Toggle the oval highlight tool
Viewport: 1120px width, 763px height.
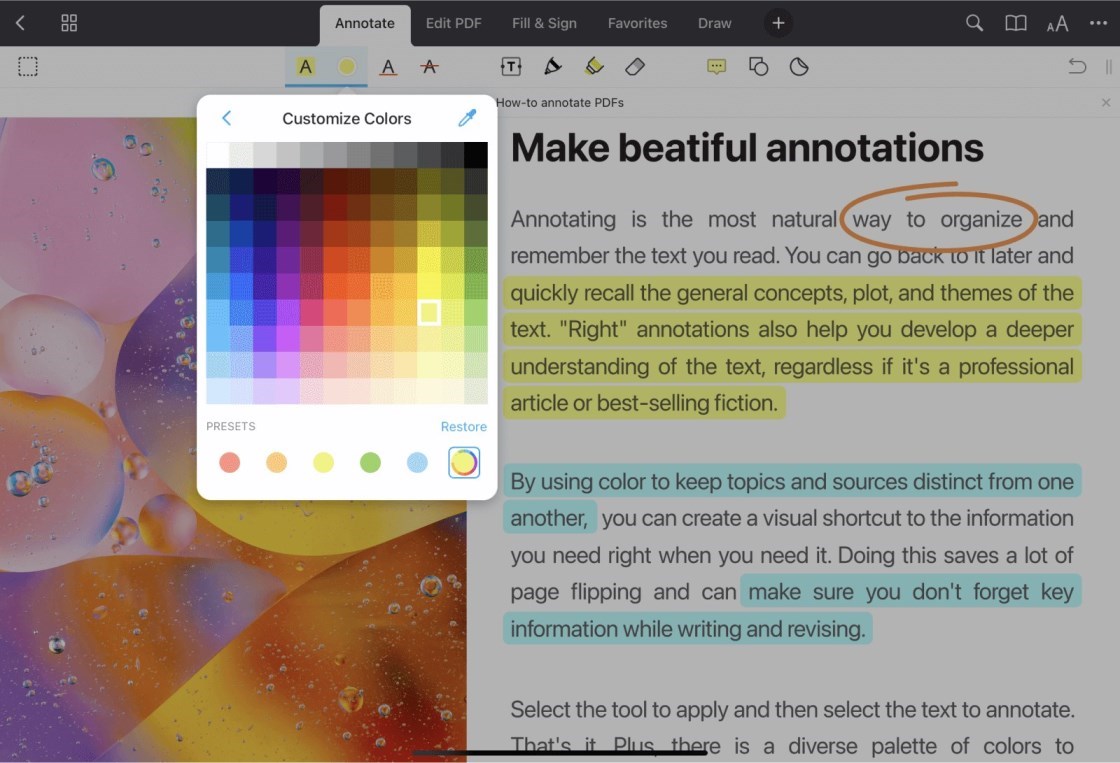(x=348, y=67)
